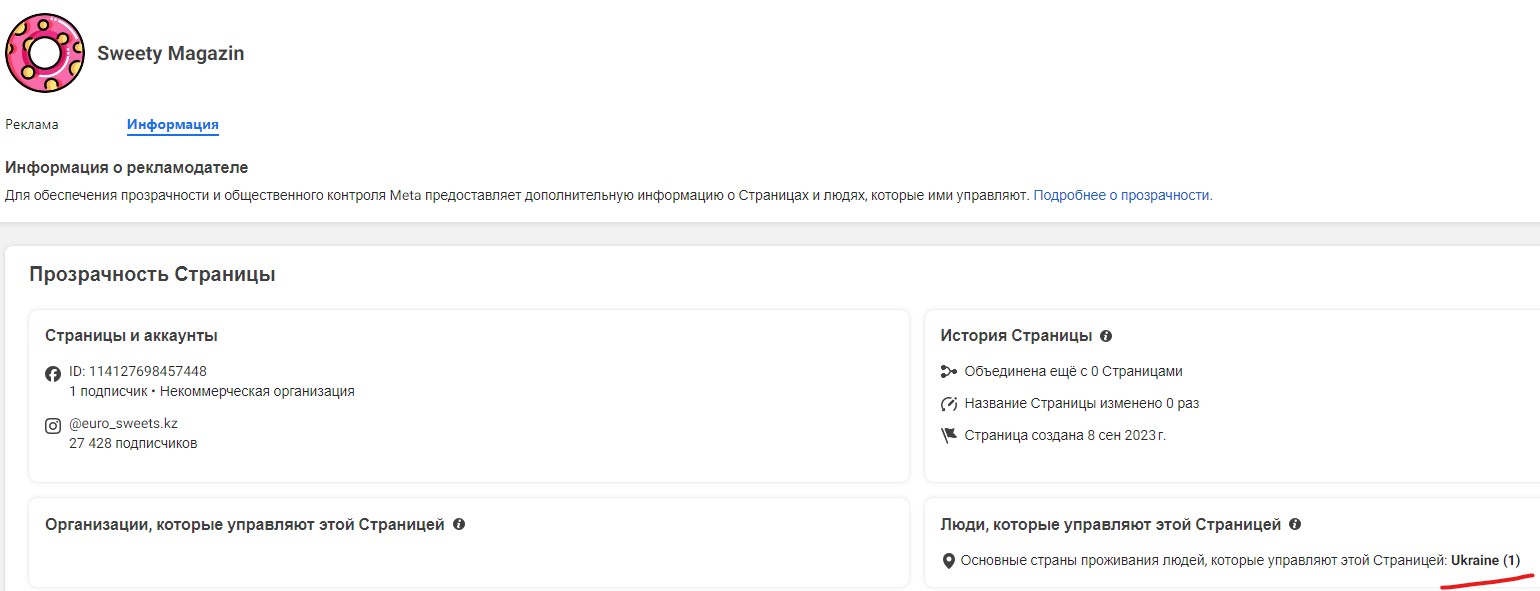Viewport: 1540px width, 591px height.
Task: Click the Ukraine (1) country text
Action: (x=1485, y=561)
